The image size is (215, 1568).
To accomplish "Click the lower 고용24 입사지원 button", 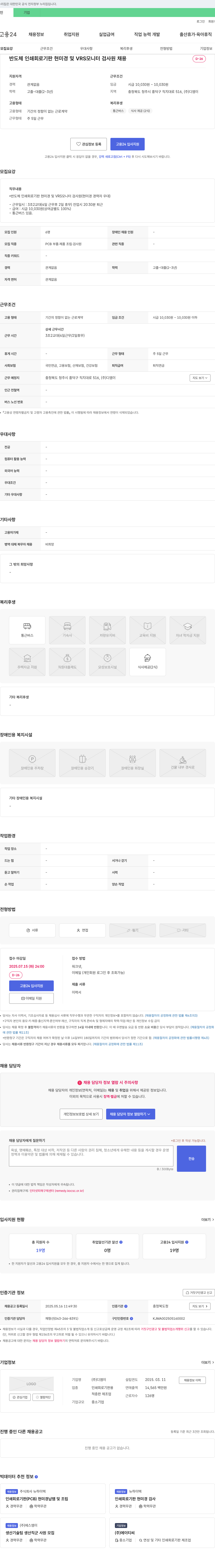I will [31, 986].
